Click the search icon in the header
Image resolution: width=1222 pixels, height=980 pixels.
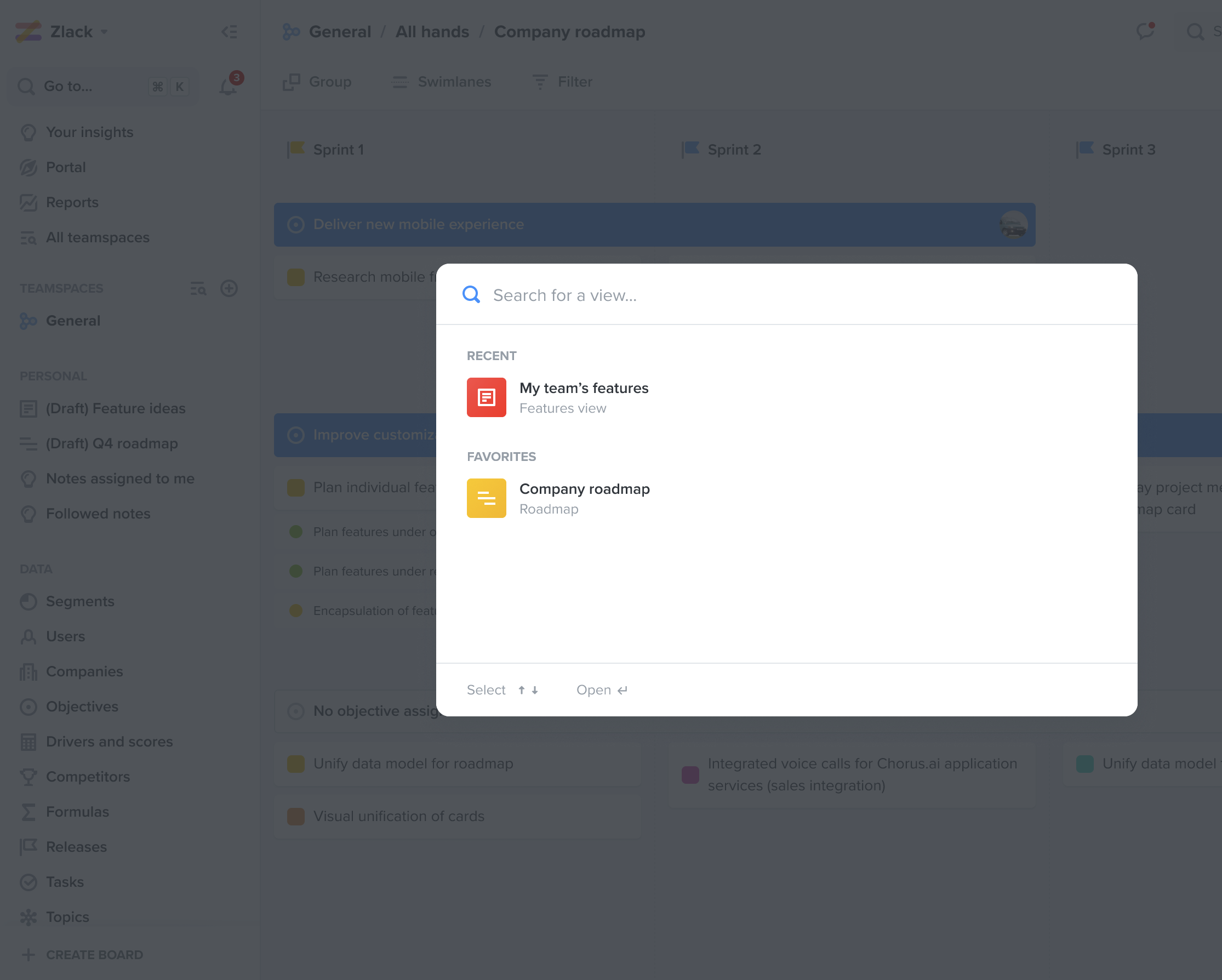1195,32
